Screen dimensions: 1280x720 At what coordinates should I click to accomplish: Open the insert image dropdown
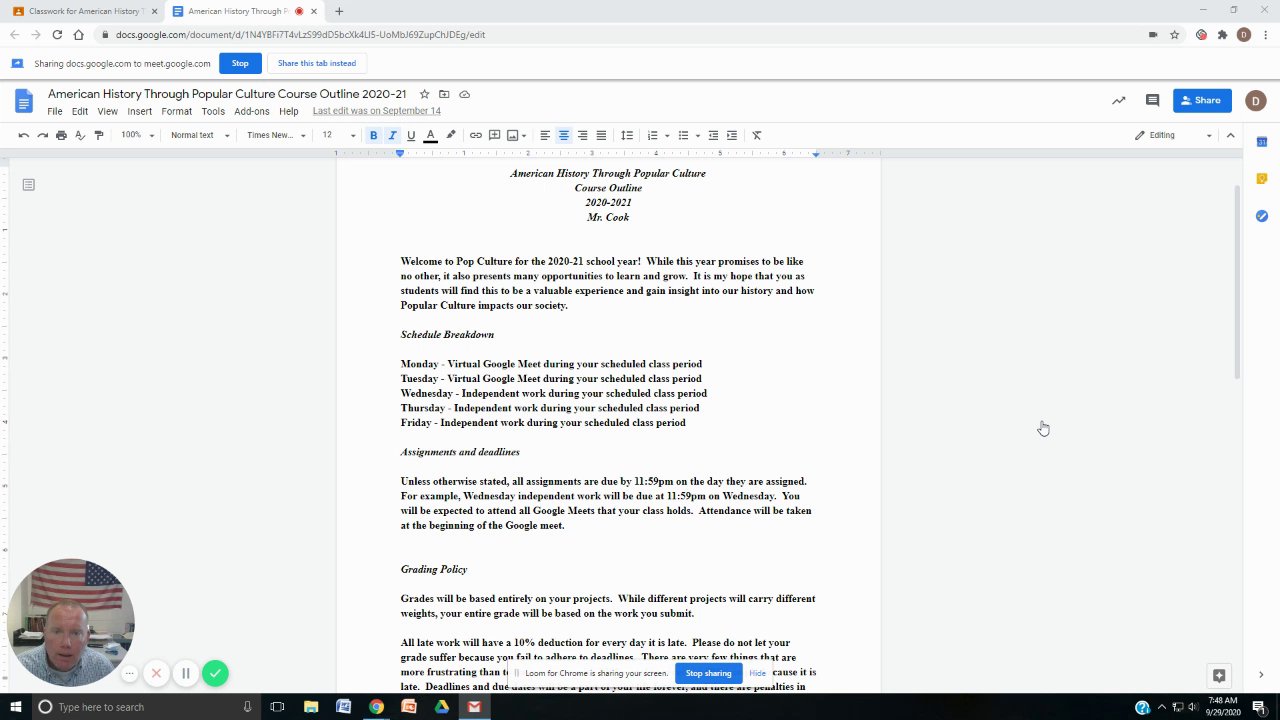tap(516, 135)
